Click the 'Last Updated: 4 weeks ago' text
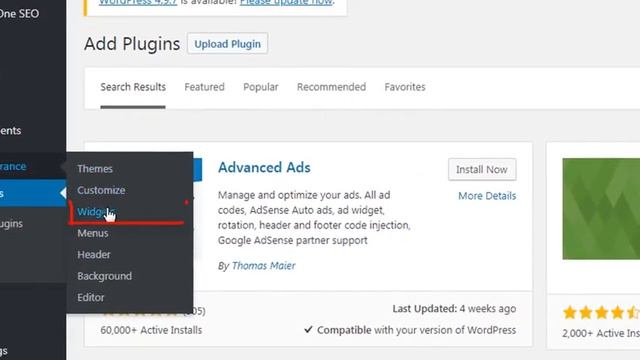 [454, 309]
